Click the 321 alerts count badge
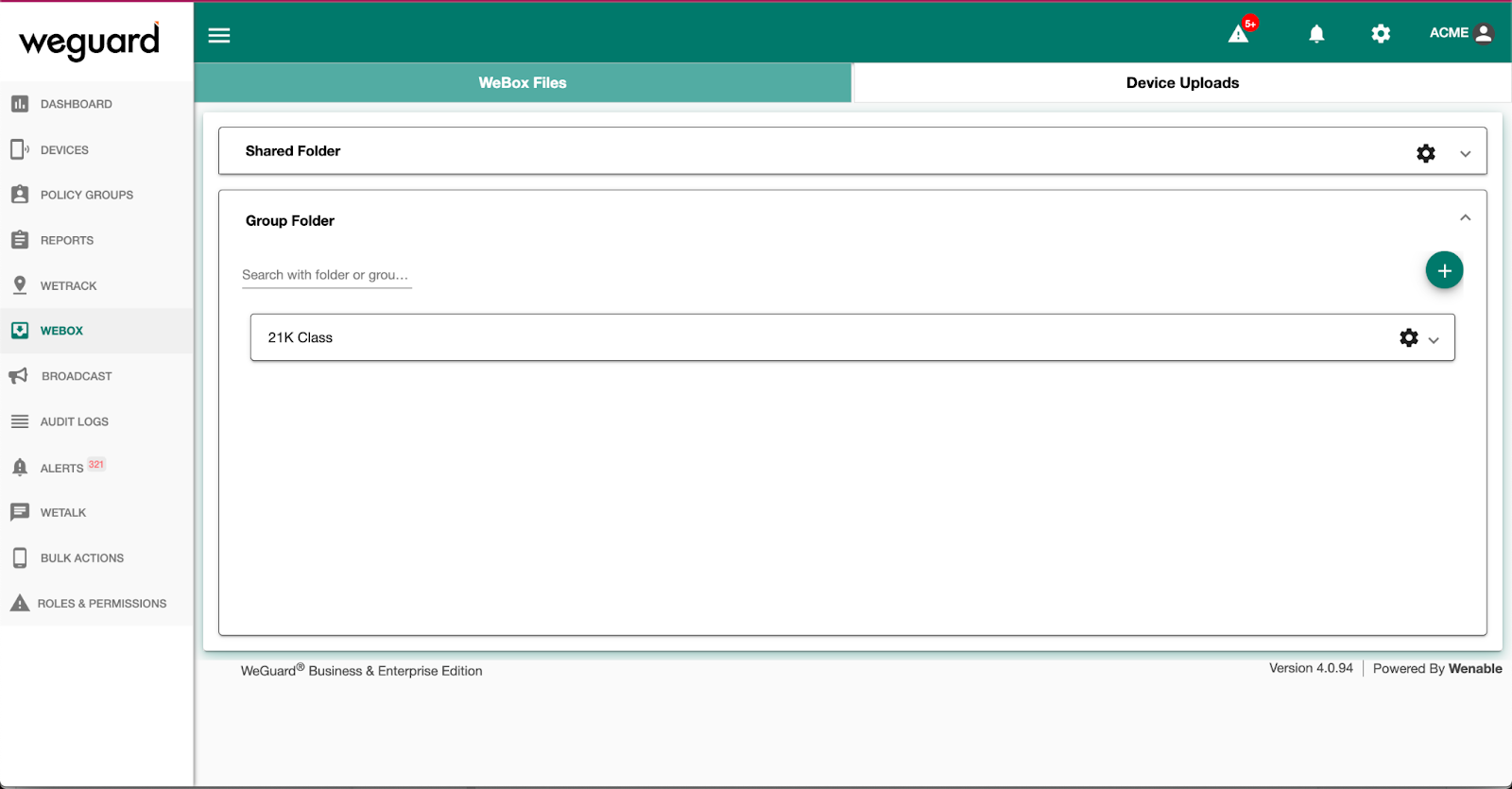This screenshot has width=1512, height=789. (x=96, y=464)
